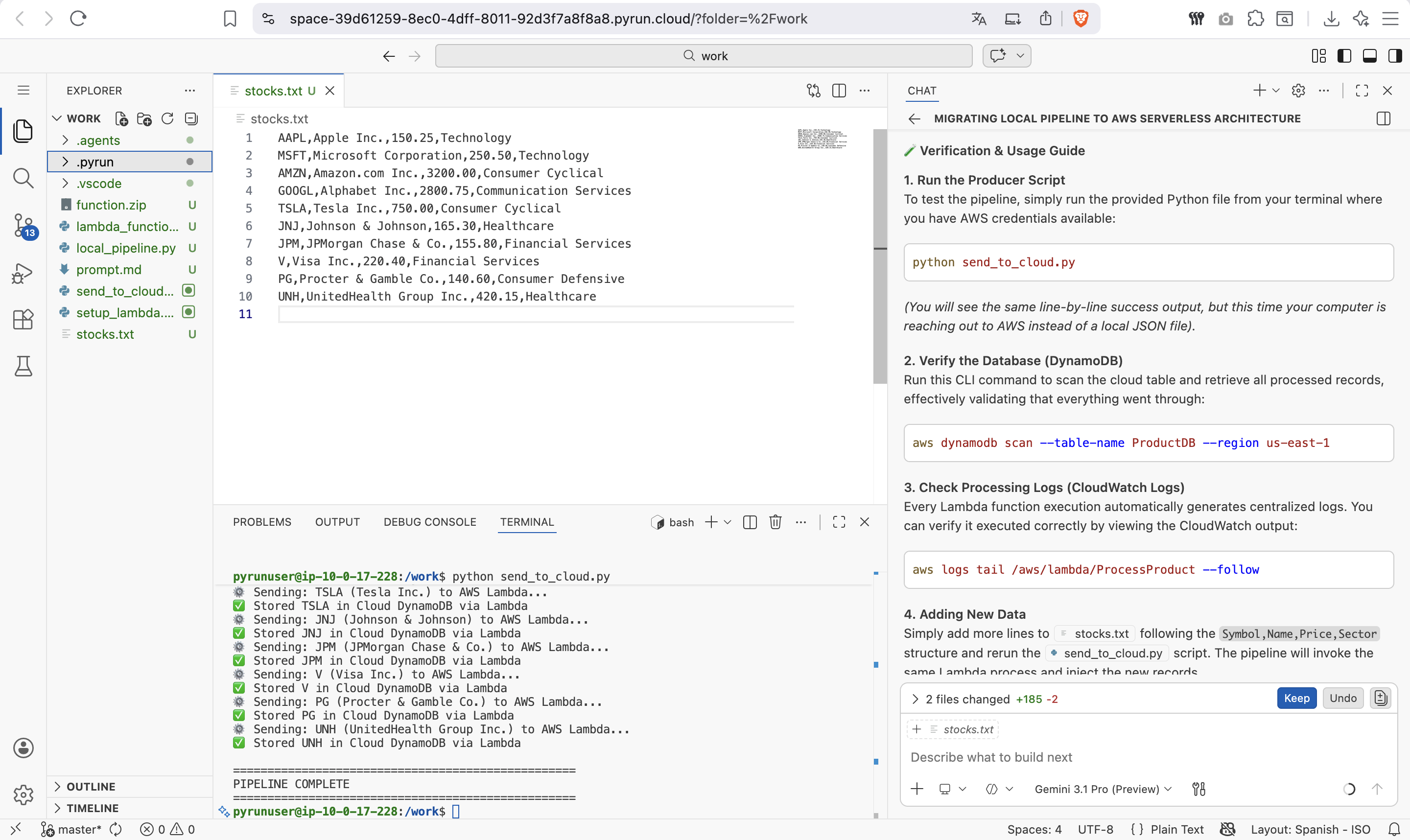Undo the chat file changes

point(1342,698)
